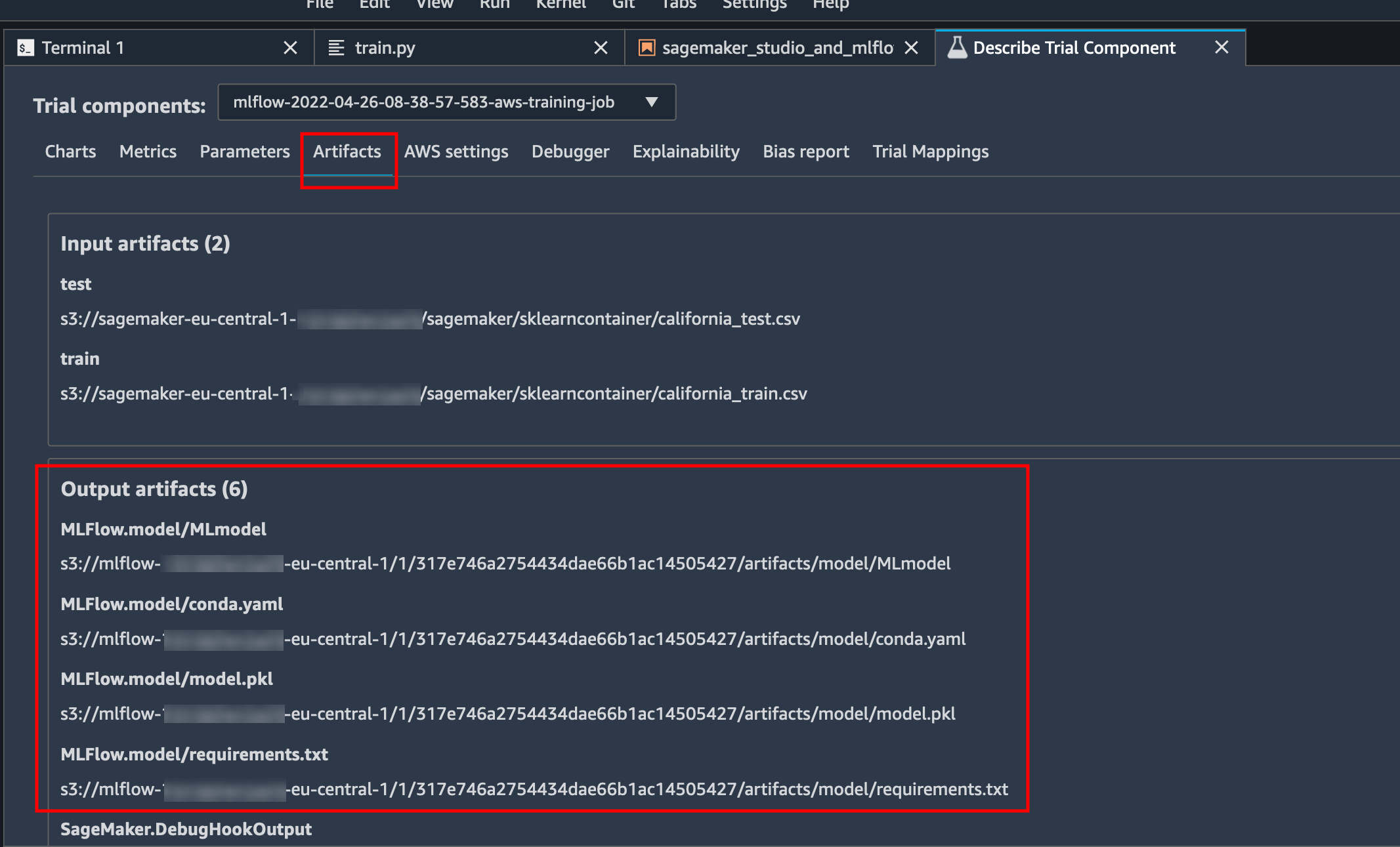Screen dimensions: 1400x847
Task: Open the Trial components dropdown
Action: pyautogui.click(x=446, y=102)
